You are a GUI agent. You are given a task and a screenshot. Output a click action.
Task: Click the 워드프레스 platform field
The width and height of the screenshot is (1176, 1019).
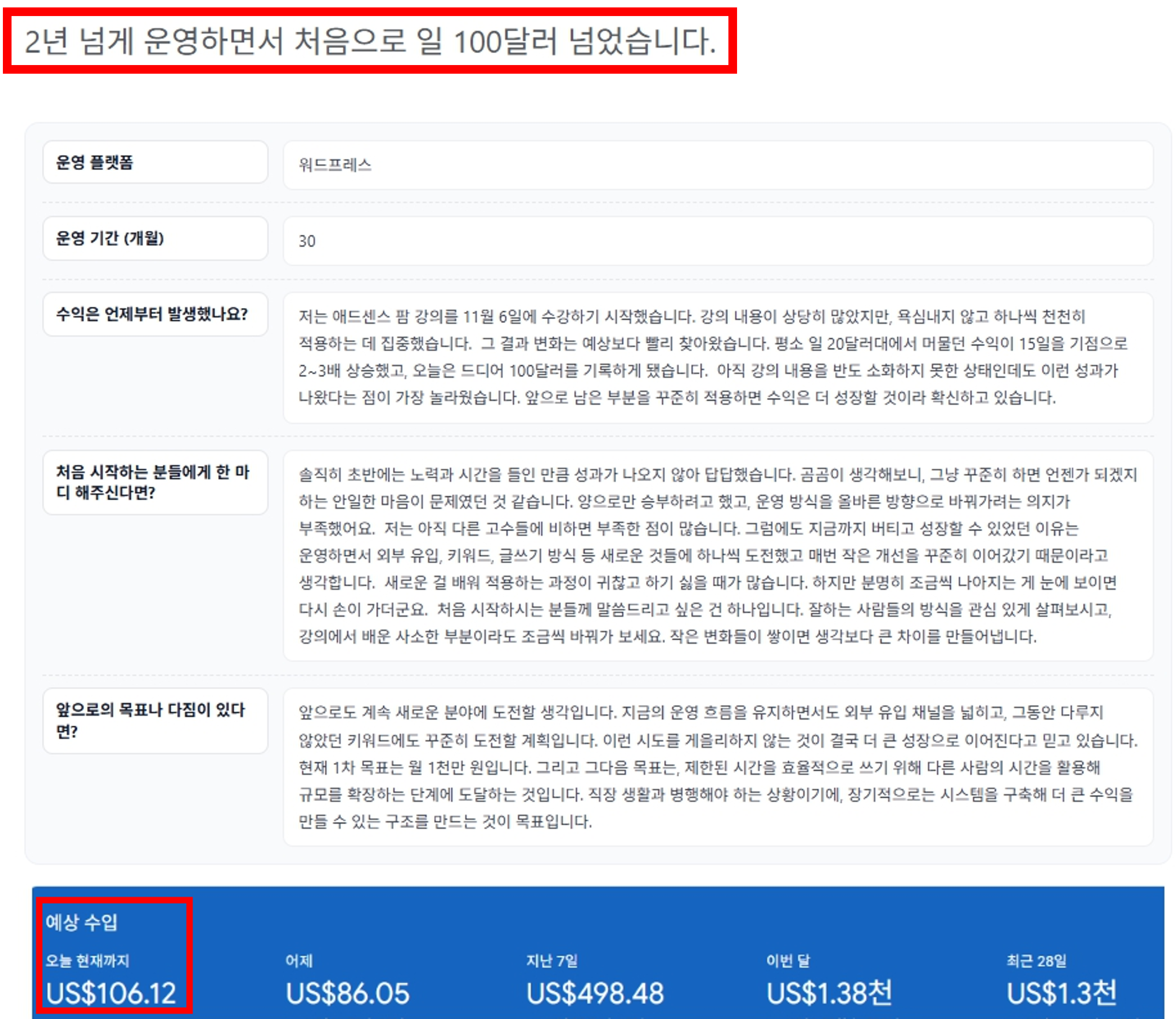pos(718,165)
